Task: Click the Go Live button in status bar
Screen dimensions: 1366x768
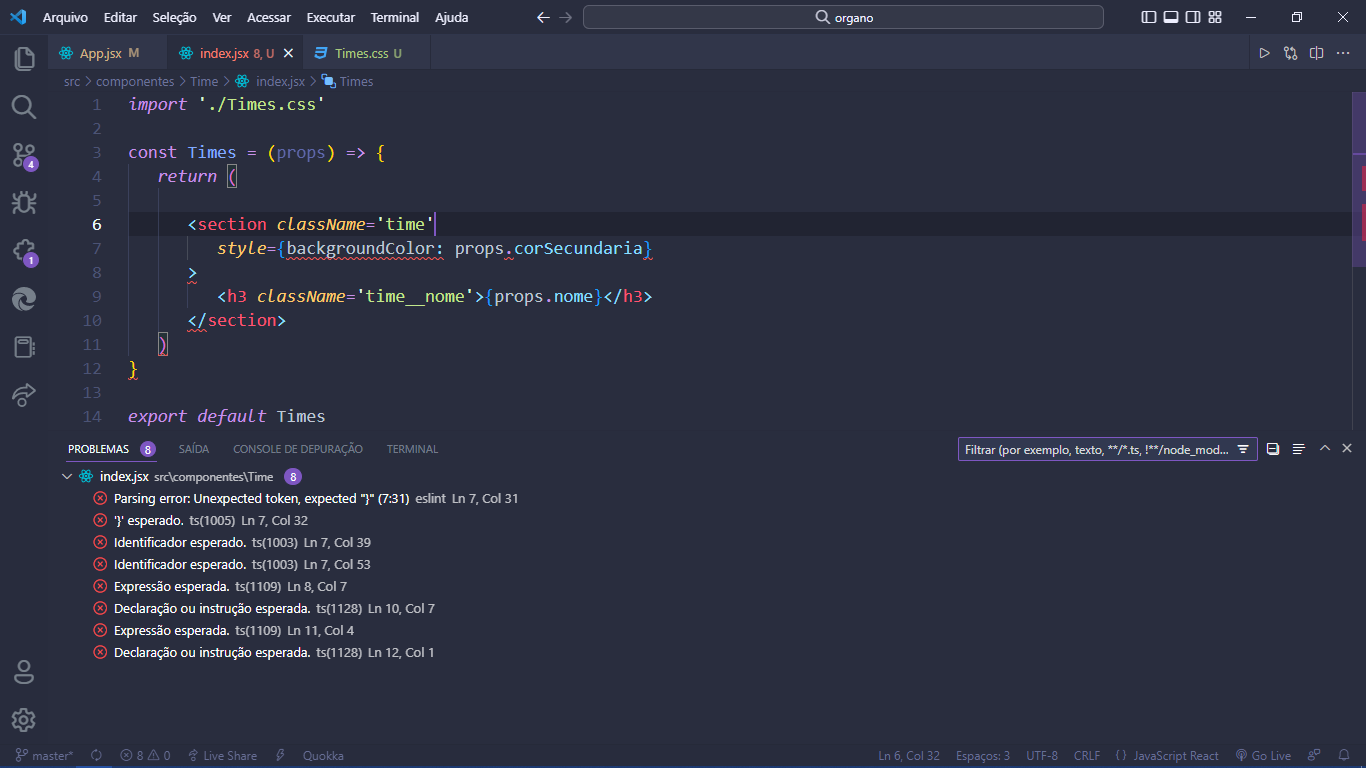Action: point(1263,756)
